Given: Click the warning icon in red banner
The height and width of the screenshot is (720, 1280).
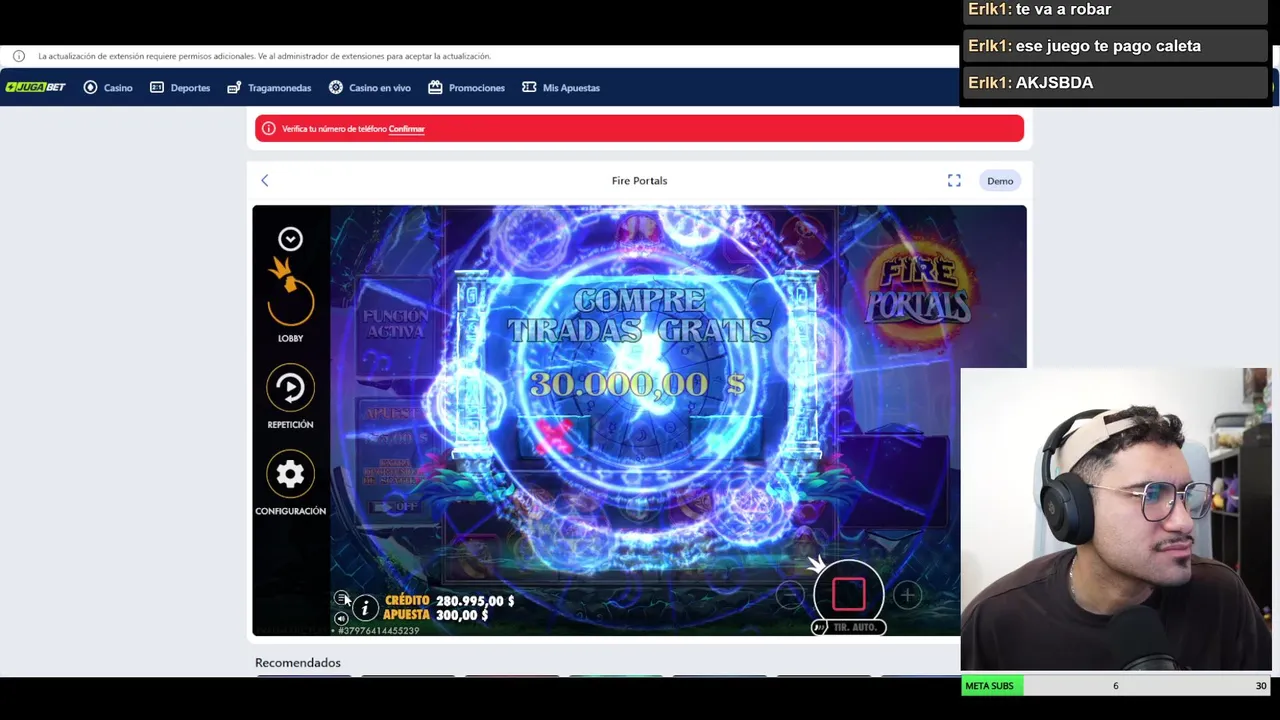Looking at the screenshot, I should 268,129.
